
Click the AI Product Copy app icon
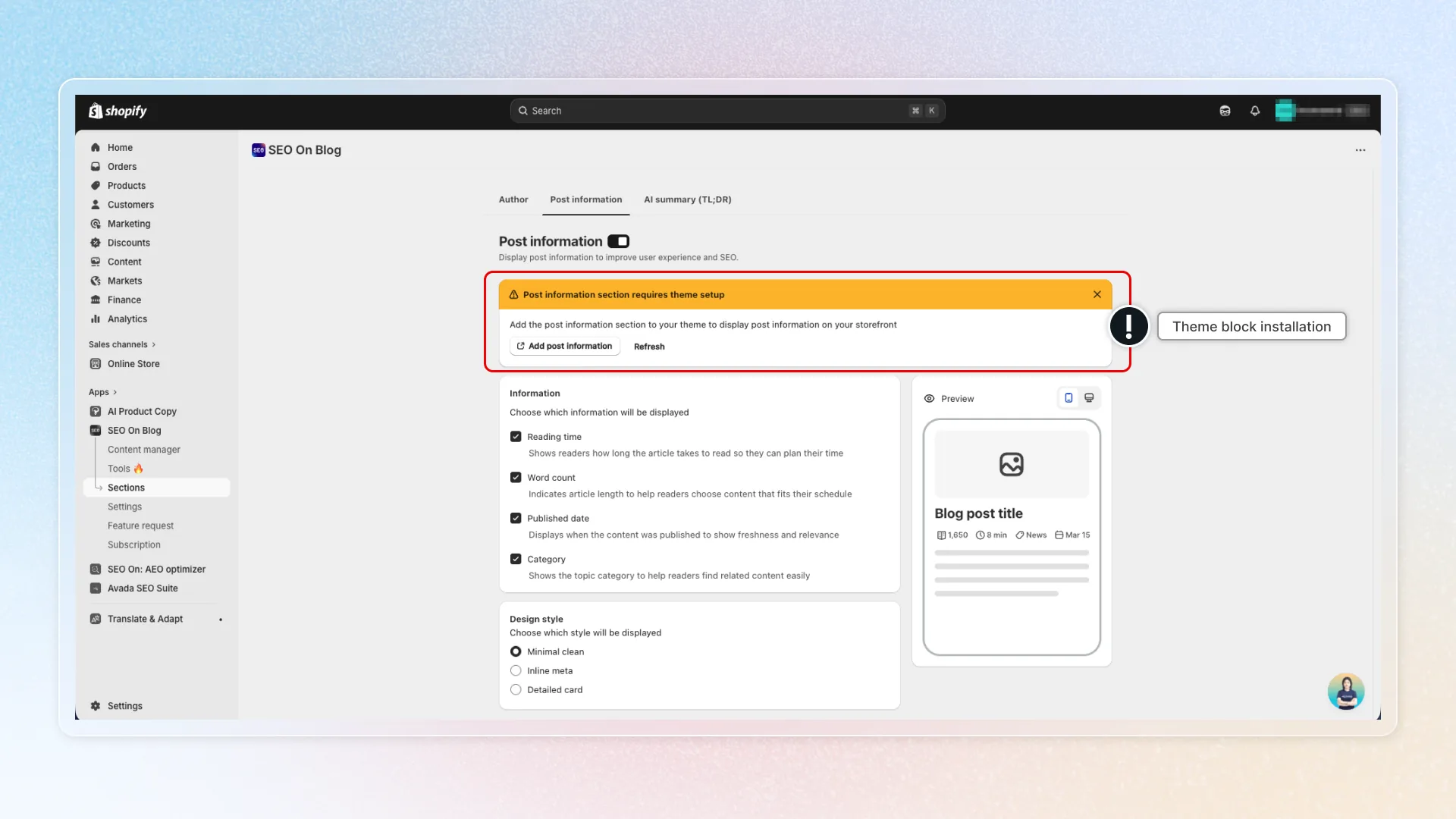pos(96,412)
